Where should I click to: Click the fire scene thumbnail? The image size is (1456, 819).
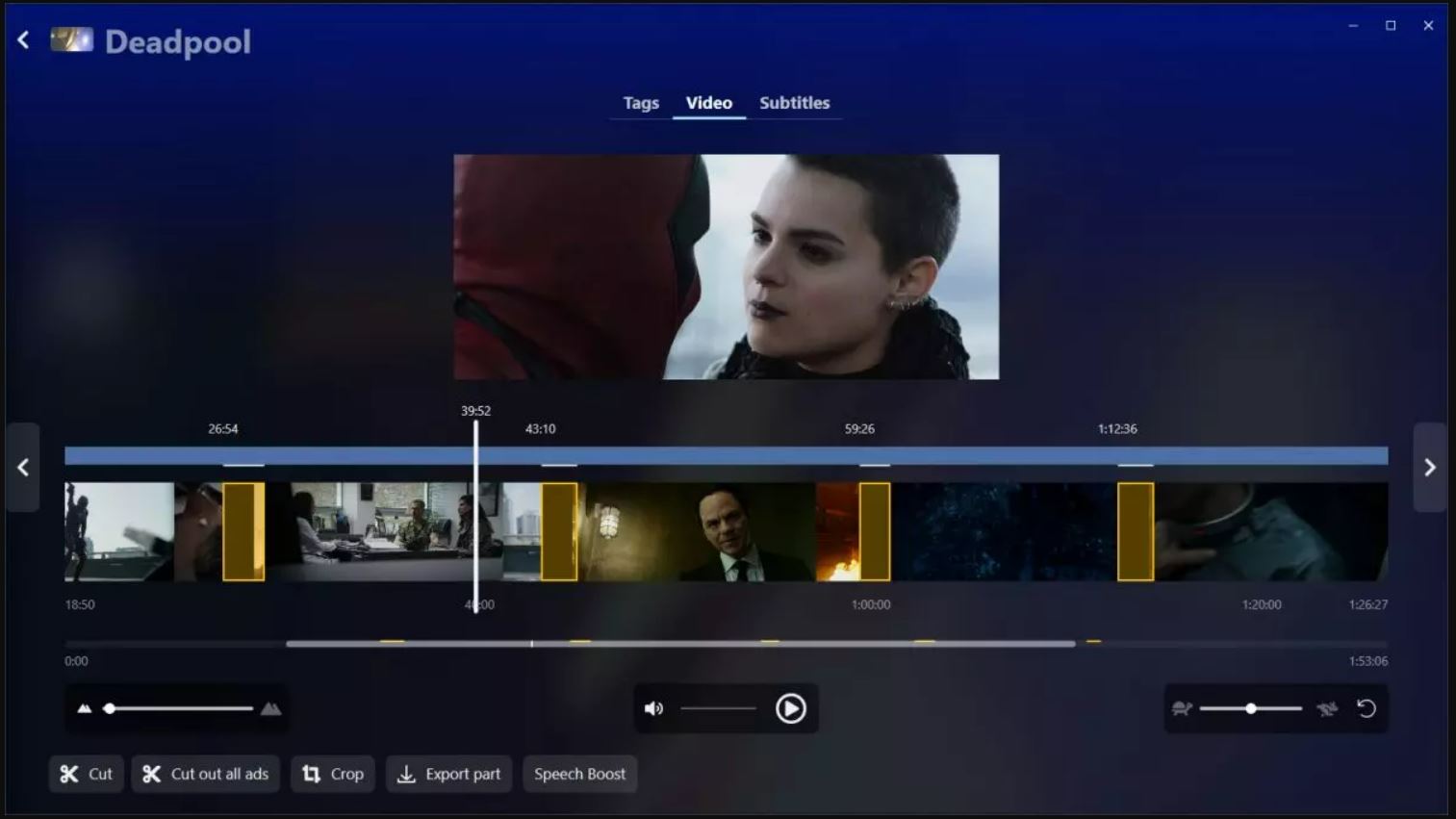tap(837, 531)
